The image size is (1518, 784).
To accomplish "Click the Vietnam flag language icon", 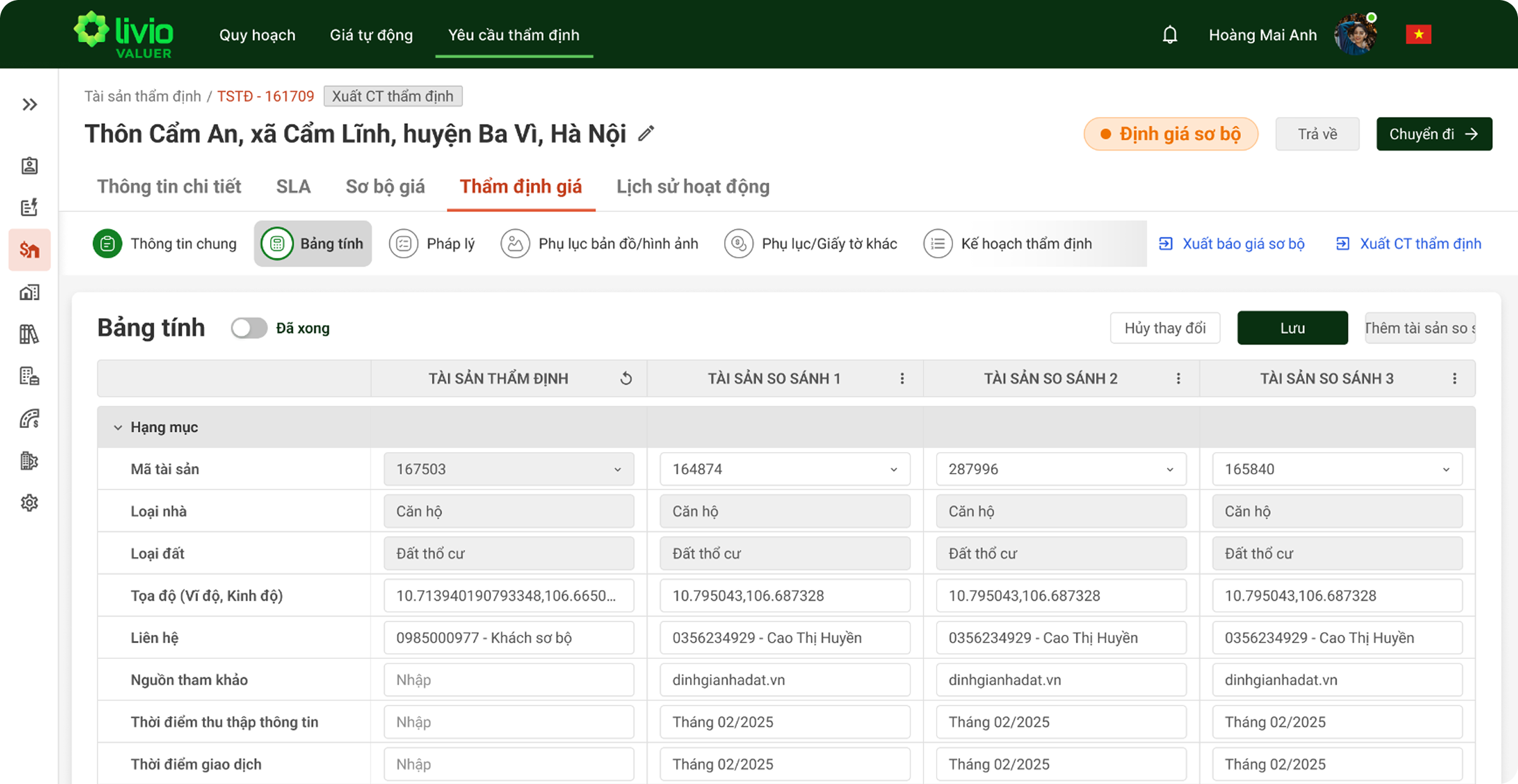I will 1418,35.
